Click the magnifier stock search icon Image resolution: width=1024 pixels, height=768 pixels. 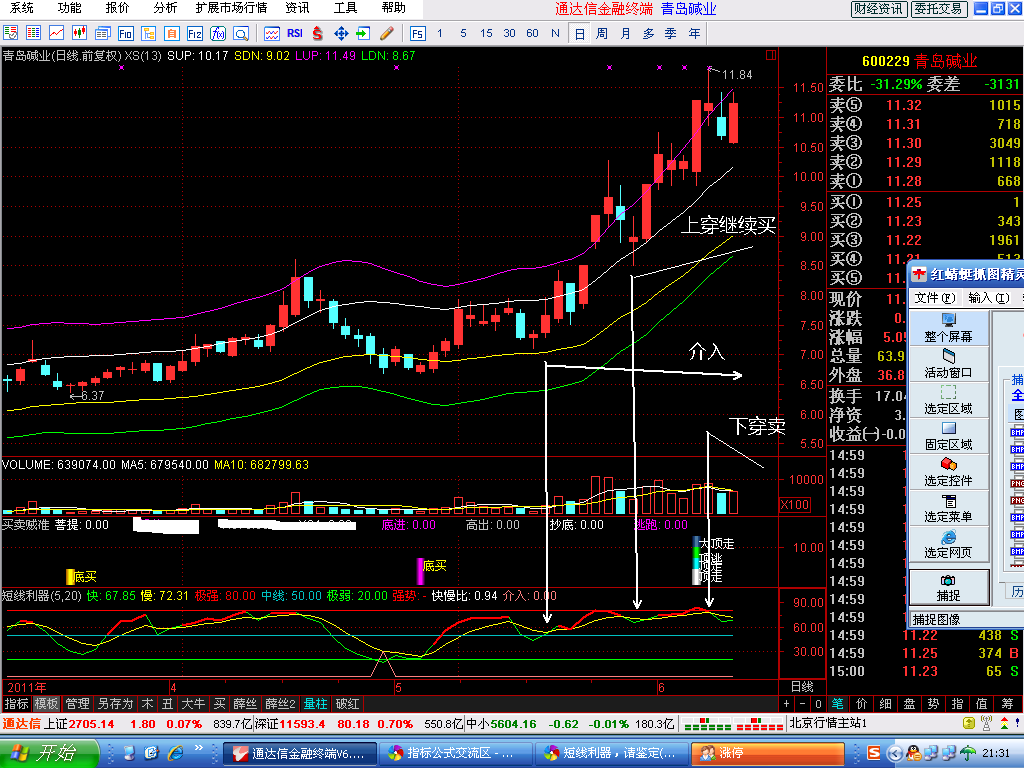(241, 33)
